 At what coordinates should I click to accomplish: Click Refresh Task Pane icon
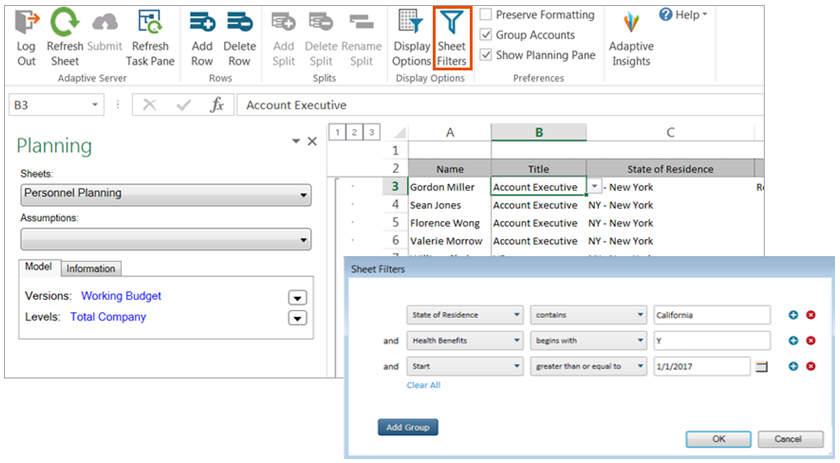click(150, 23)
